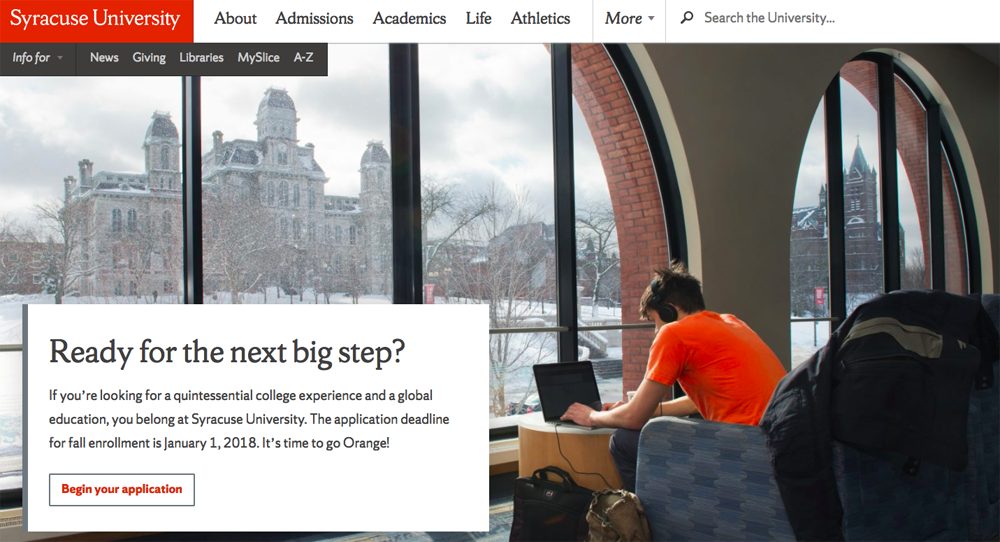Screen dimensions: 1000x542
Task: Click the Info for dropdown arrow
Action: click(x=60, y=58)
